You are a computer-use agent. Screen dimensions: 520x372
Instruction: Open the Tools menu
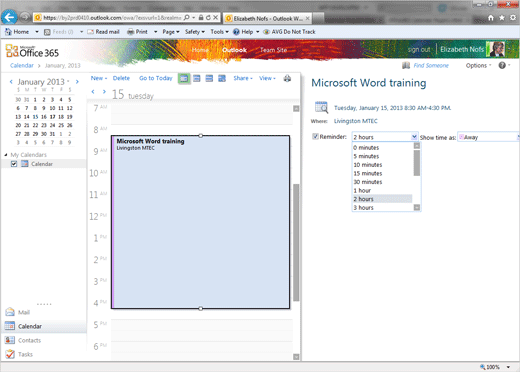[x=219, y=32]
